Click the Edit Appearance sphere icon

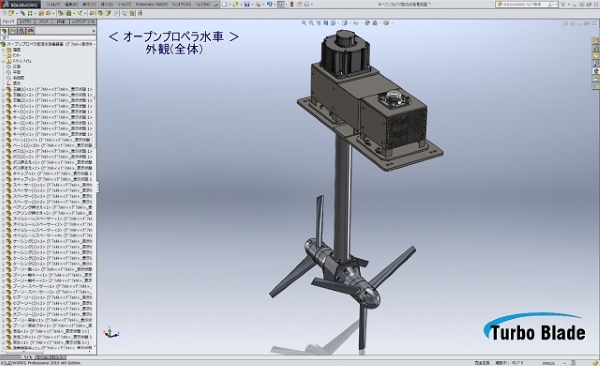[x=368, y=23]
